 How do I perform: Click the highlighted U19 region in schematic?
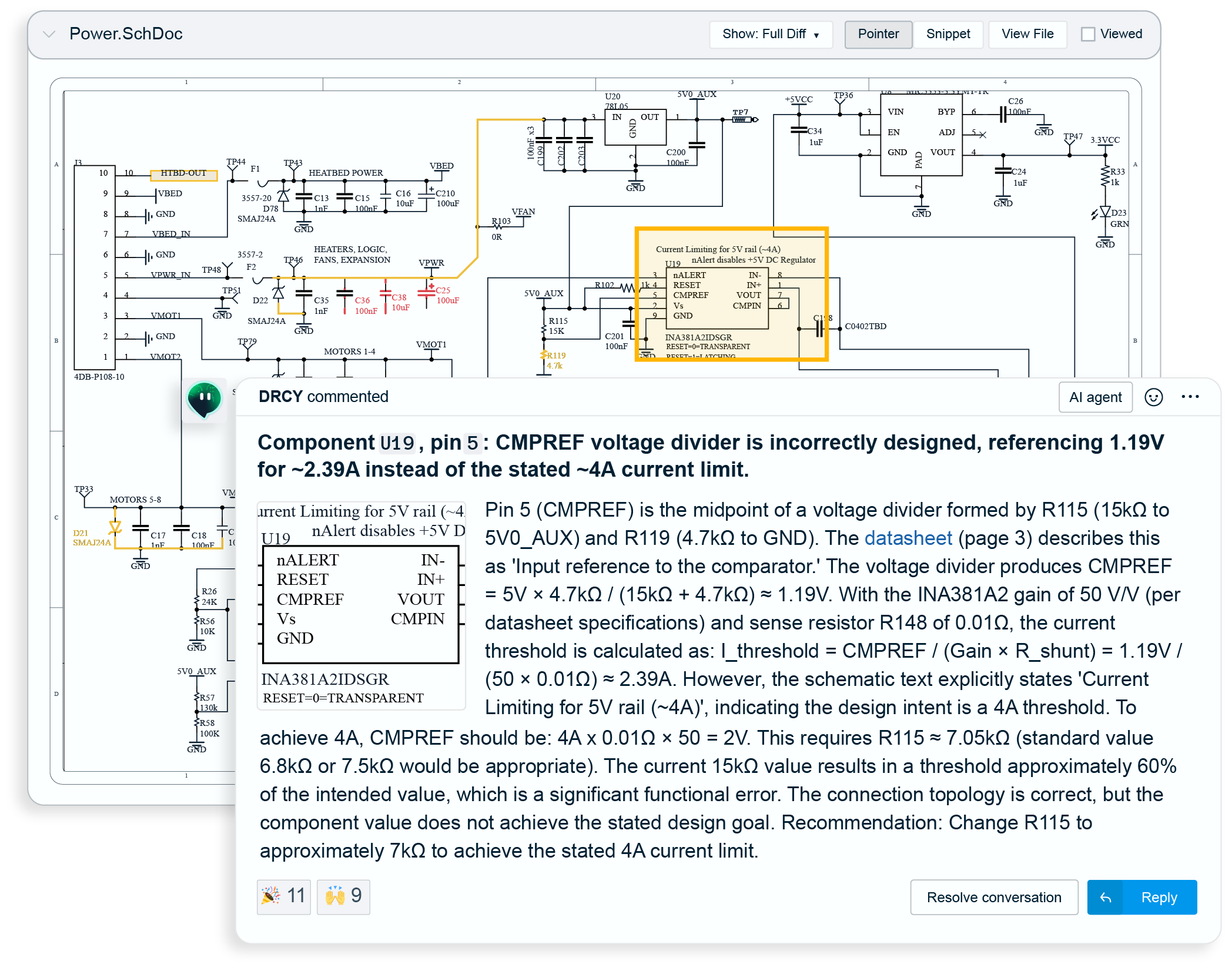731,294
